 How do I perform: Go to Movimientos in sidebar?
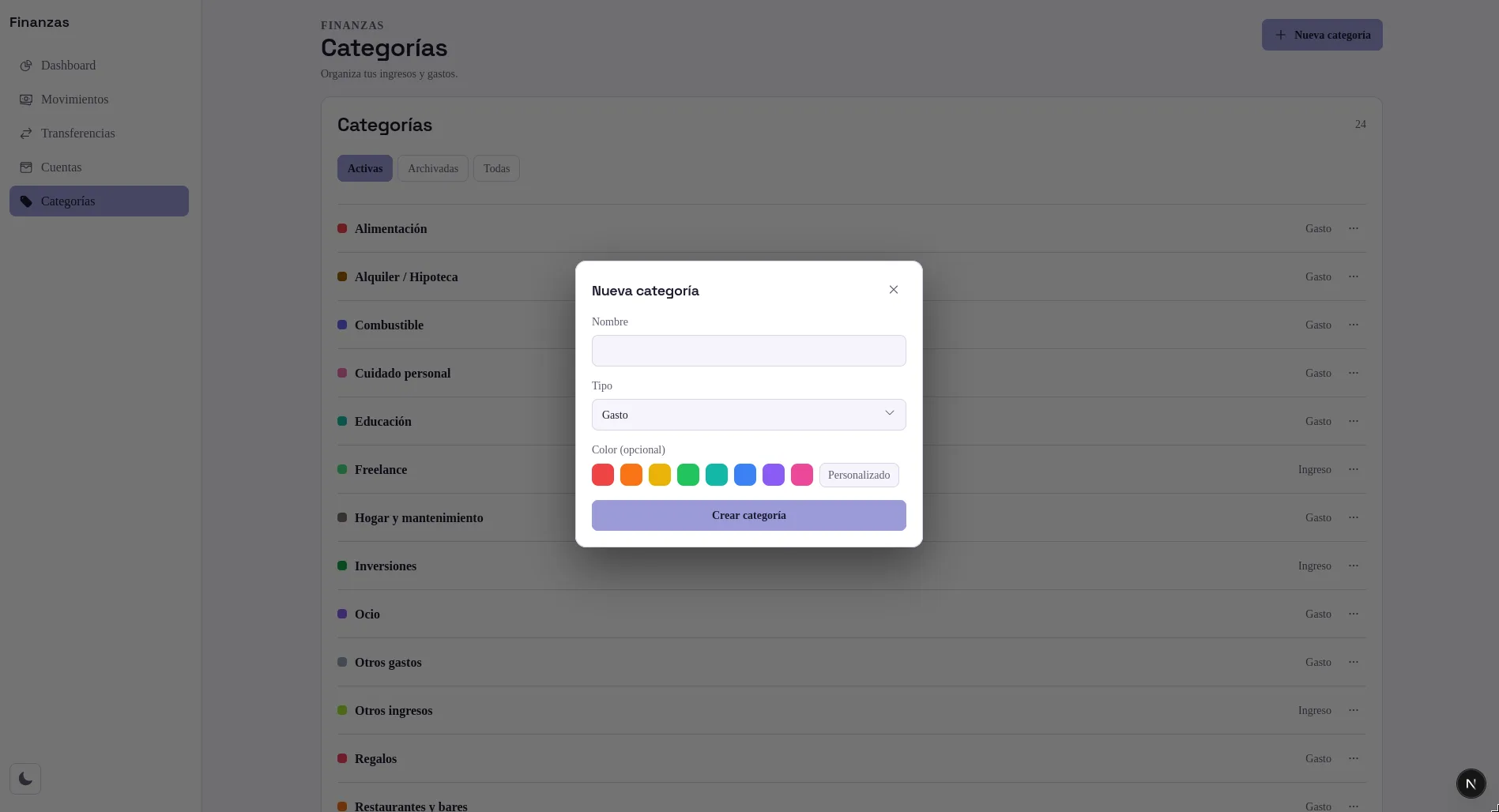click(99, 100)
